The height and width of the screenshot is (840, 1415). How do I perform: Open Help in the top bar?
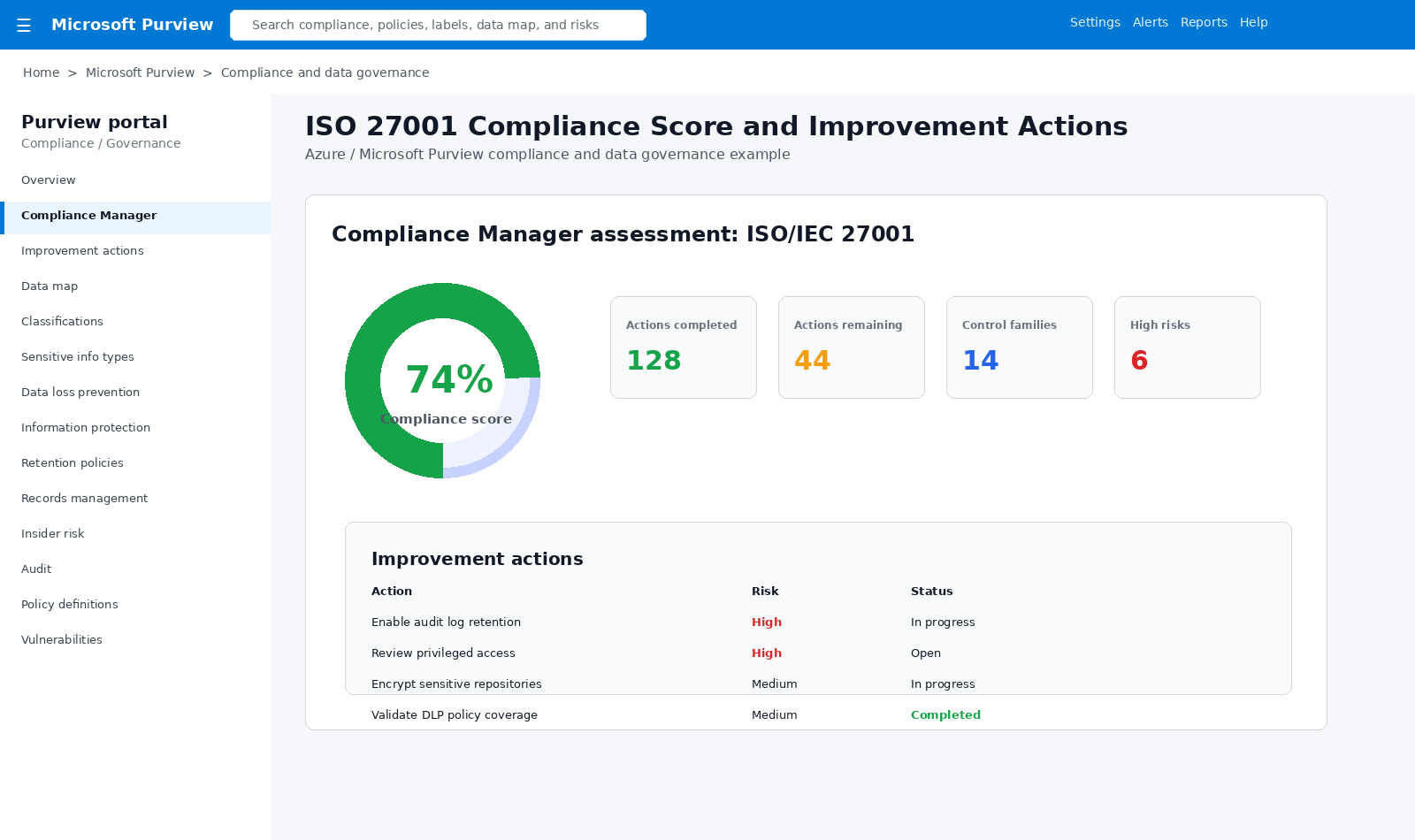pyautogui.click(x=1253, y=22)
